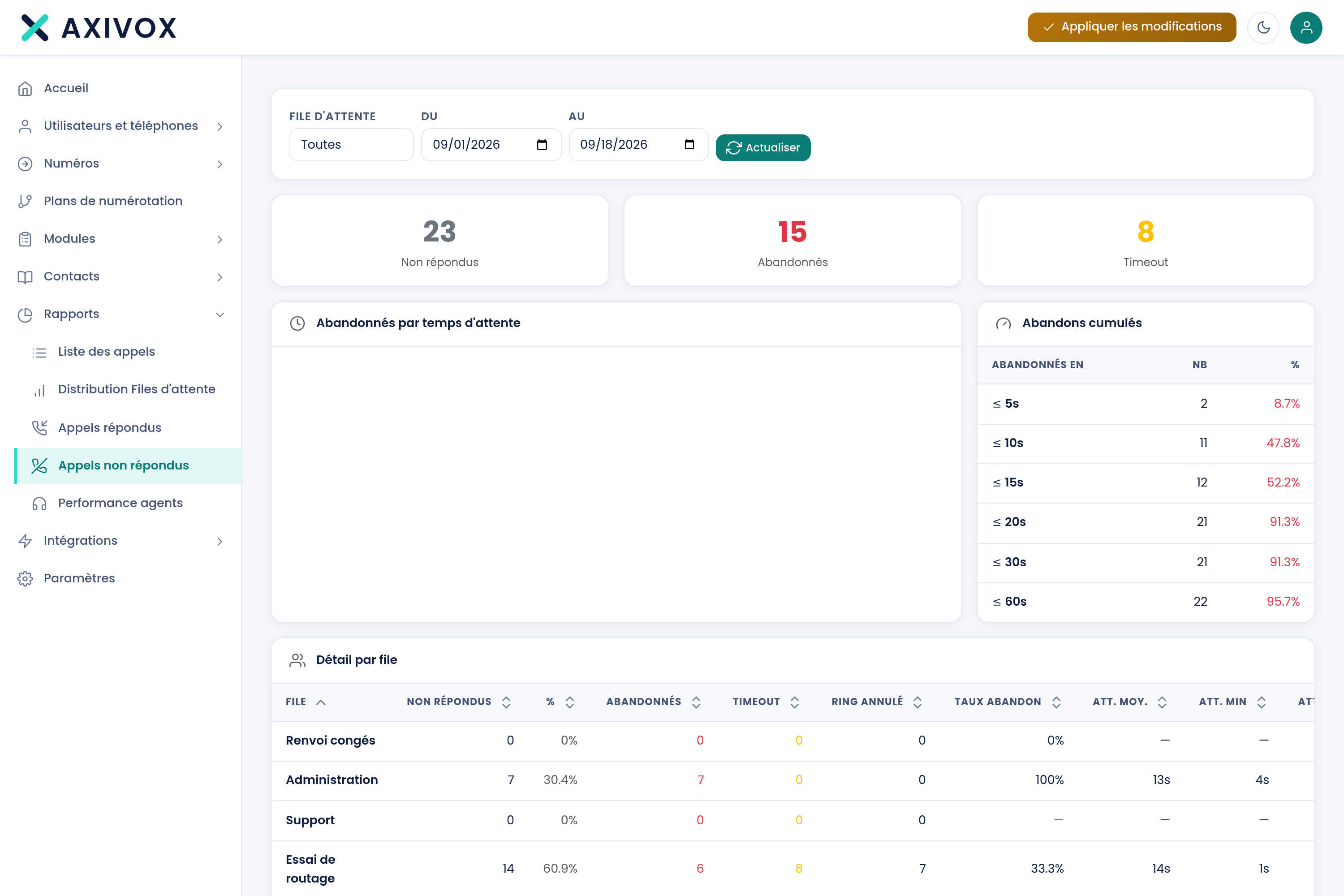Click the 15 Abandonnés card
This screenshot has width=1344, height=896.
793,241
